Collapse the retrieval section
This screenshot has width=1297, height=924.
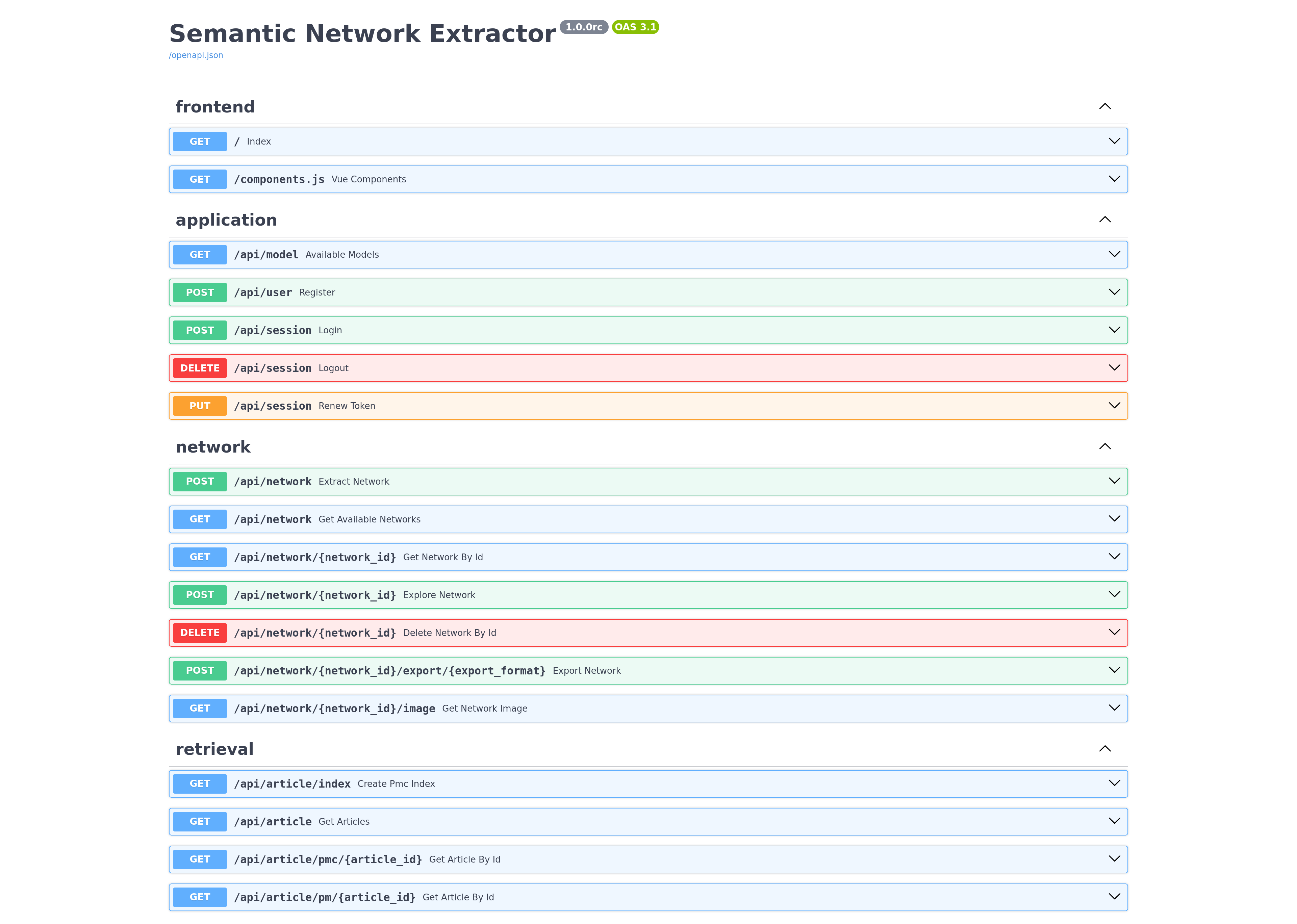pyautogui.click(x=1105, y=749)
